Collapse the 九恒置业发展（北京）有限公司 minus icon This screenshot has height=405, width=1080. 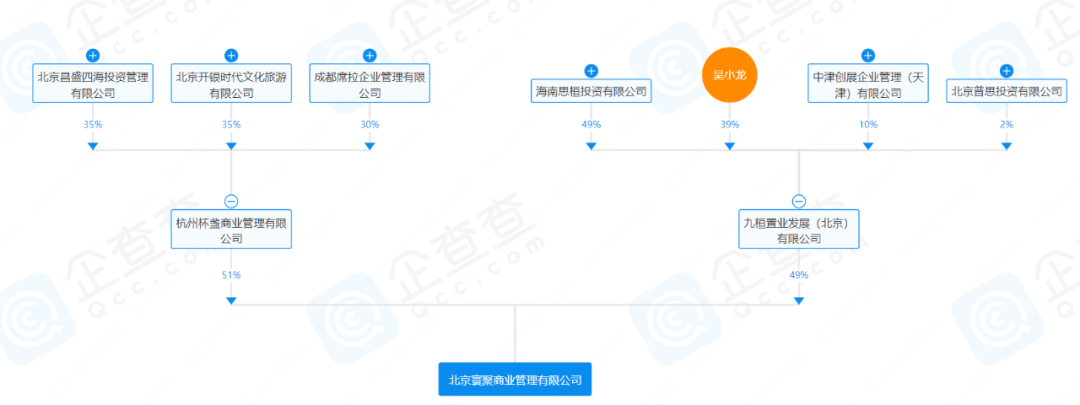[x=799, y=201]
